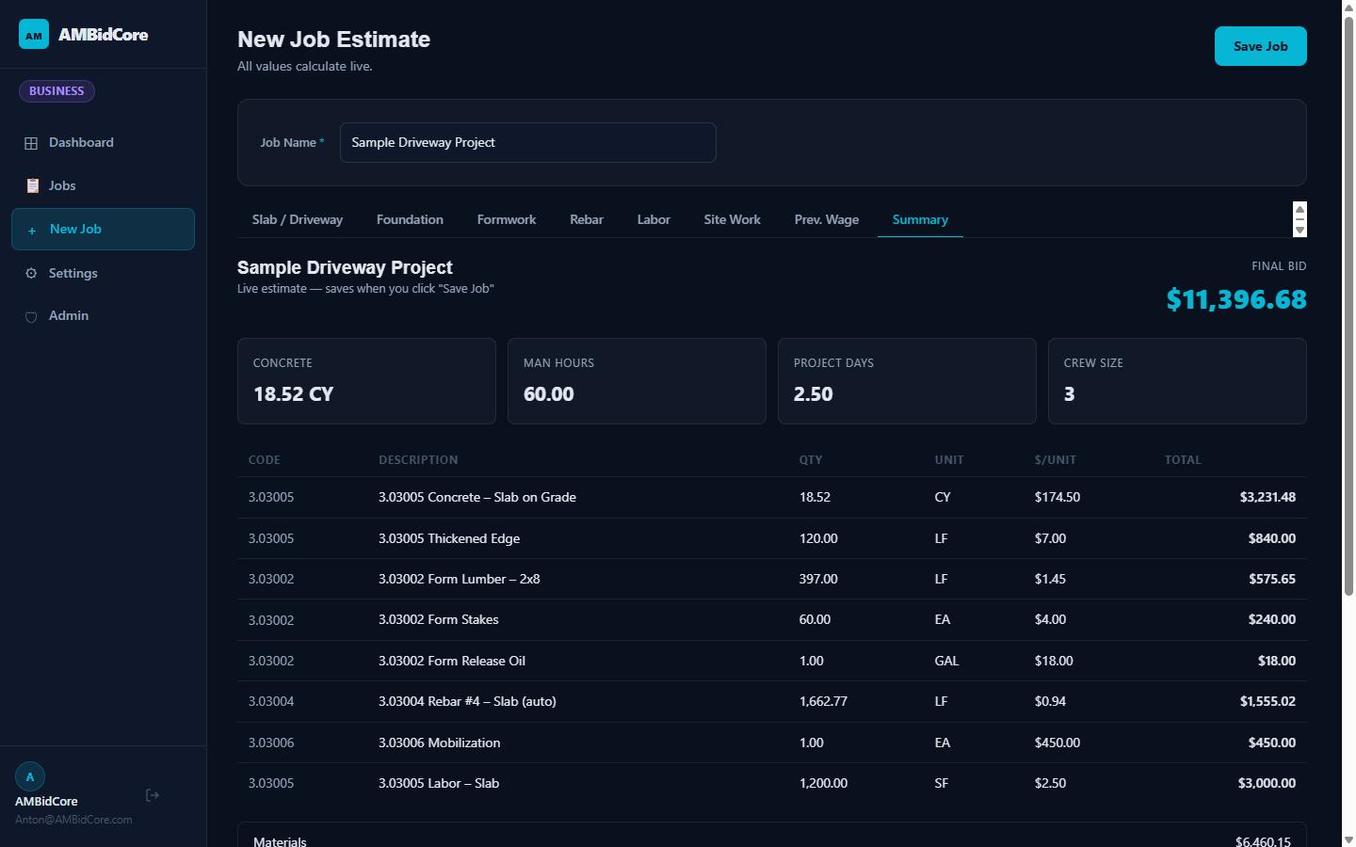Click the Job Name input field
Viewport: 1356px width, 847px height.
tap(527, 142)
